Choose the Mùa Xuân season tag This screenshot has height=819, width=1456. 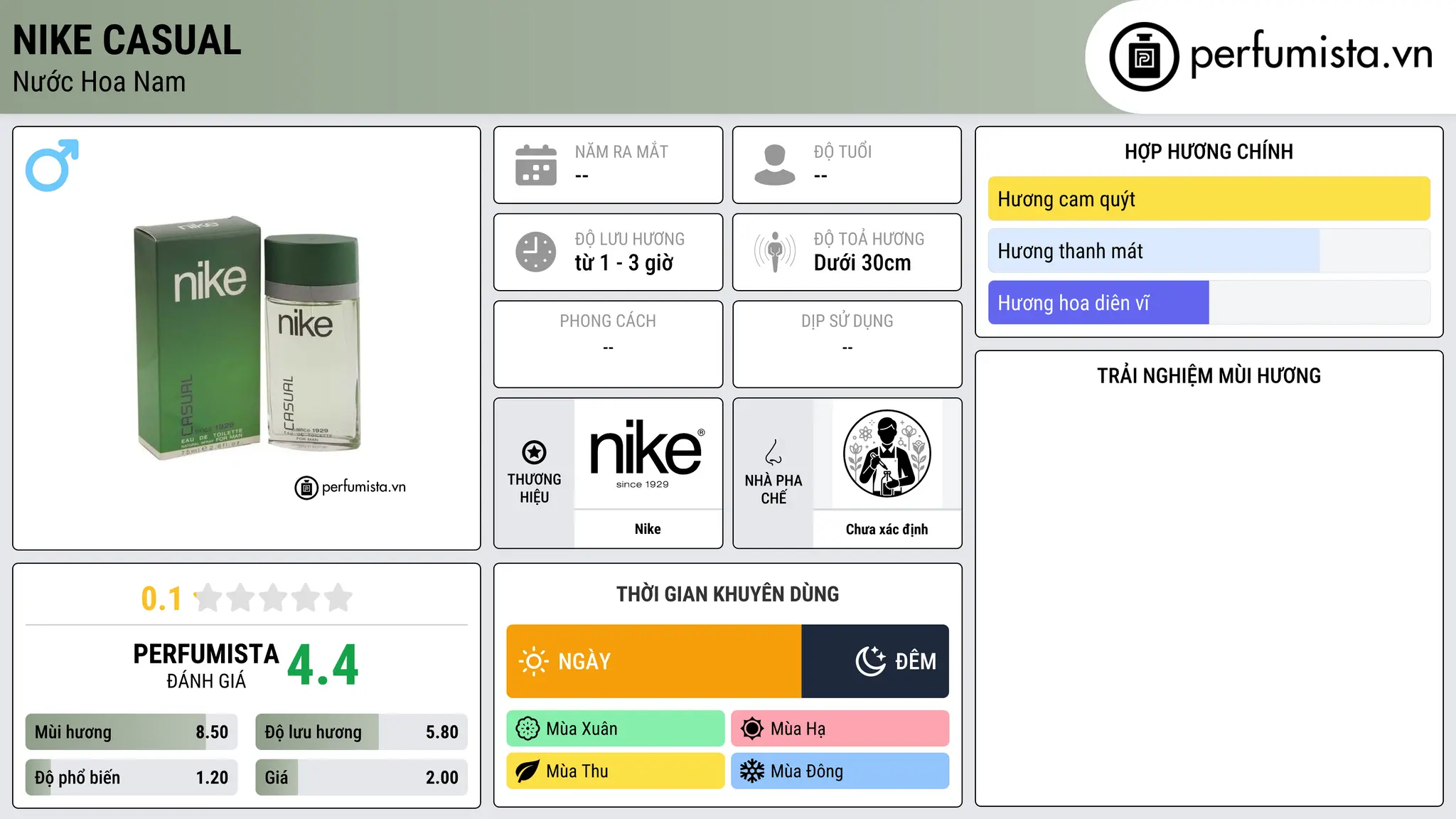pyautogui.click(x=616, y=729)
